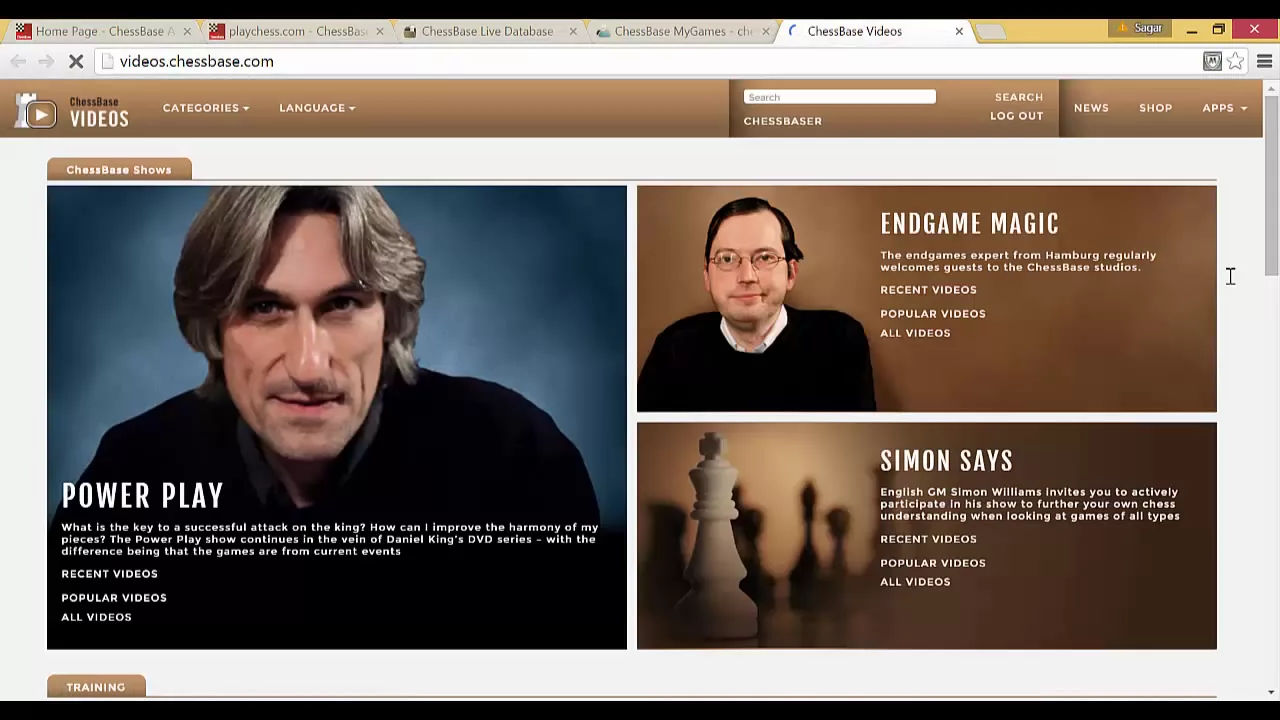Close the ChessBase Videos tab
The image size is (1280, 720).
(959, 31)
